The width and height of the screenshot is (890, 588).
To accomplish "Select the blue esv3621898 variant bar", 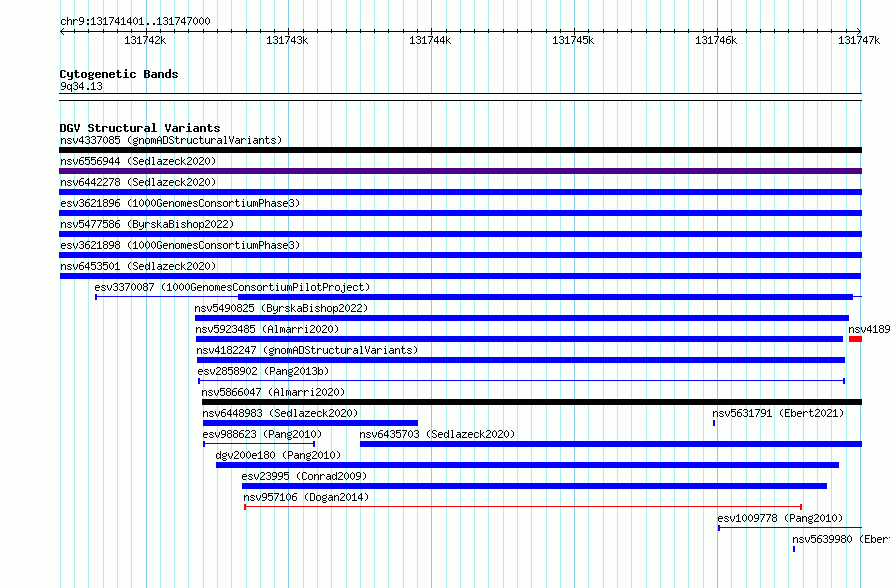I will 460,255.
